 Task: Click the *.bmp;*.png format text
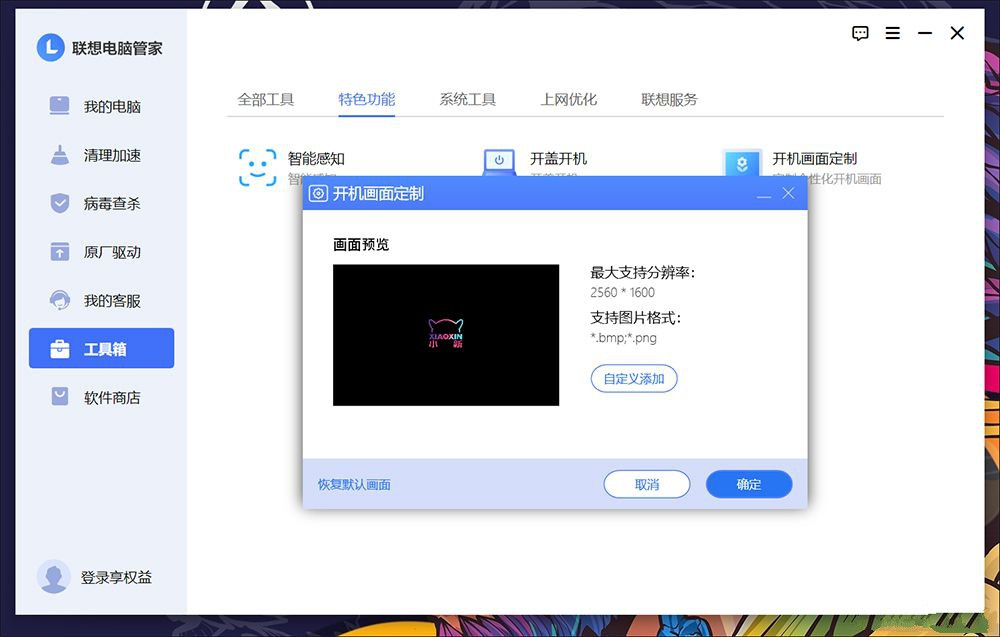[624, 337]
